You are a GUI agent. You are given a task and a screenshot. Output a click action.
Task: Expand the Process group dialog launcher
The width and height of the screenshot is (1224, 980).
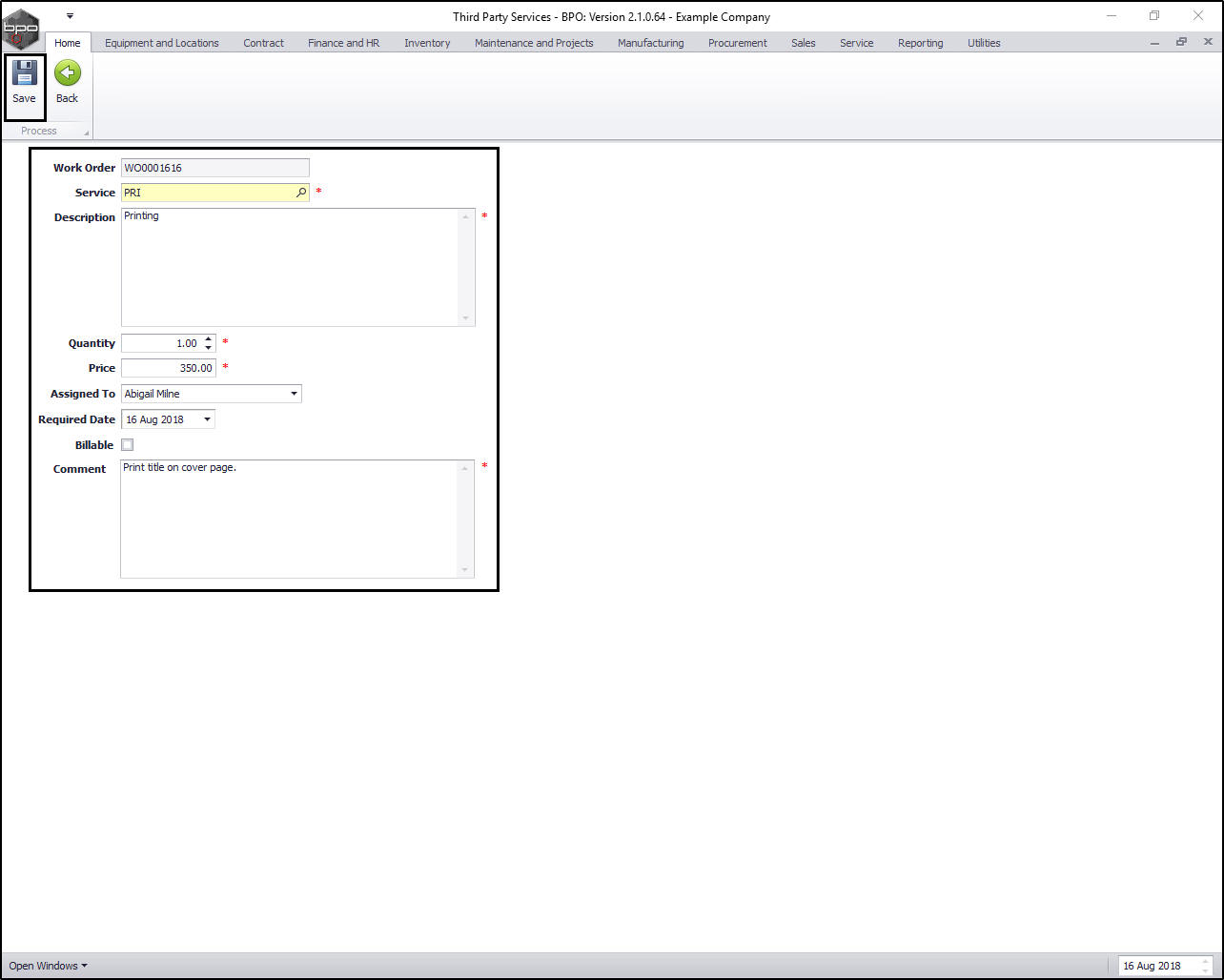click(x=87, y=133)
